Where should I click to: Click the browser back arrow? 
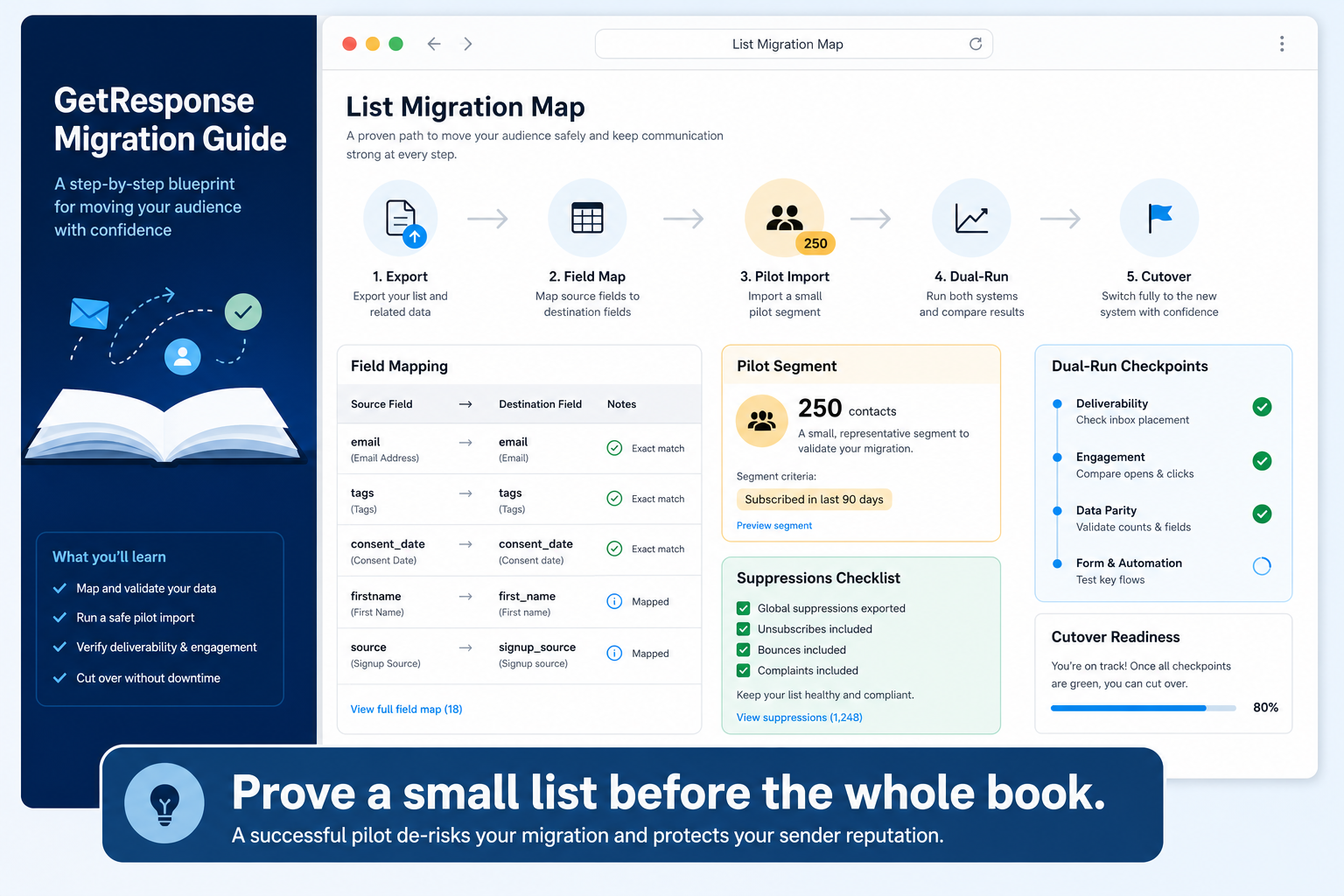tap(434, 44)
